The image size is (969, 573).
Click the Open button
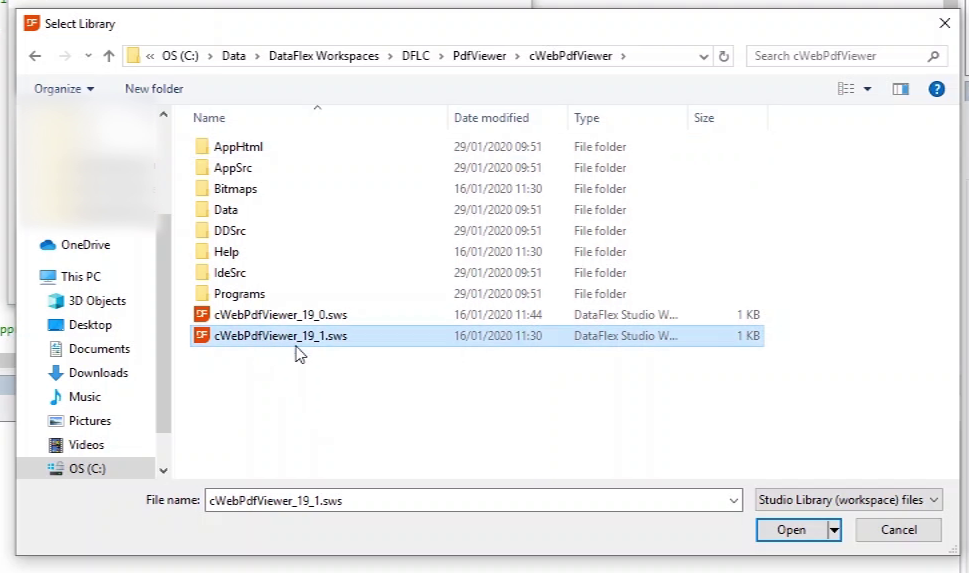(791, 530)
